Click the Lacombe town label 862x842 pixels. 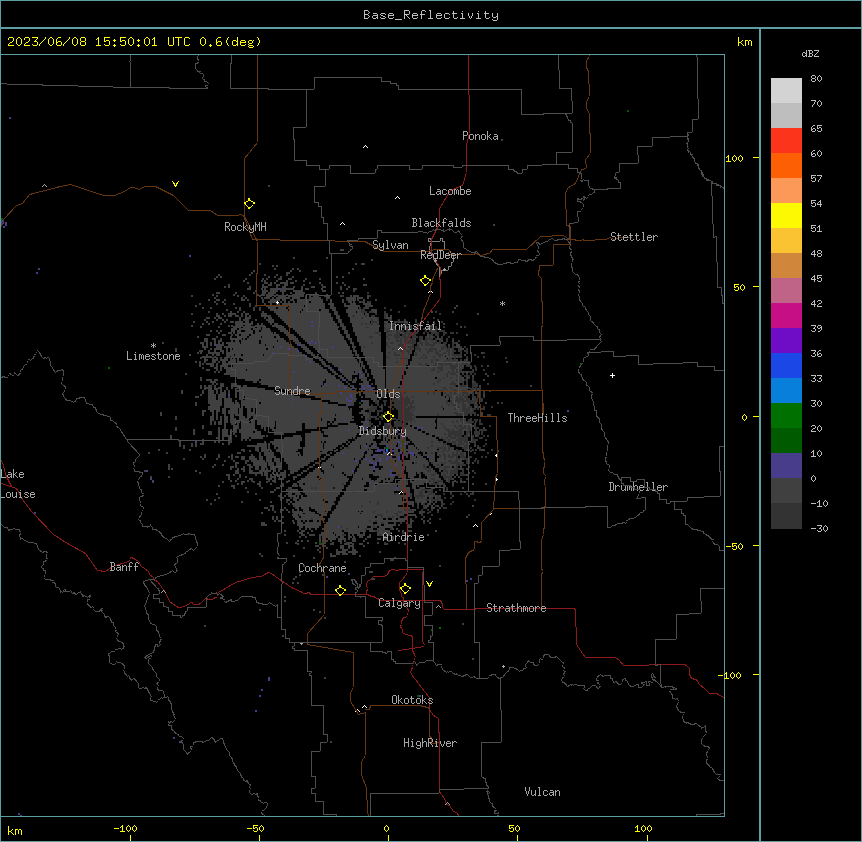(450, 191)
